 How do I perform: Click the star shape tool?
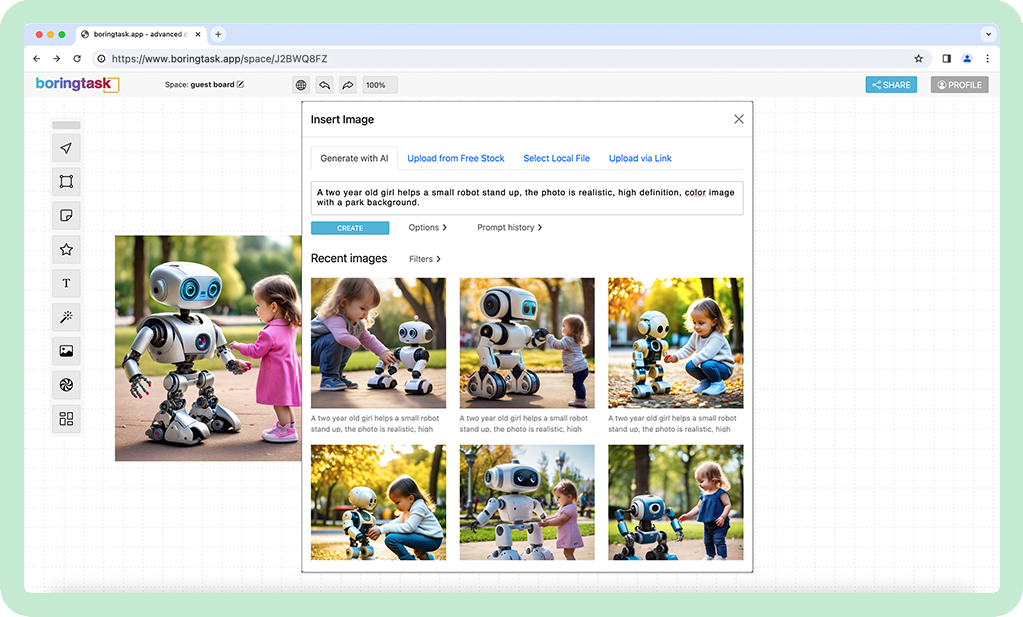[x=66, y=249]
